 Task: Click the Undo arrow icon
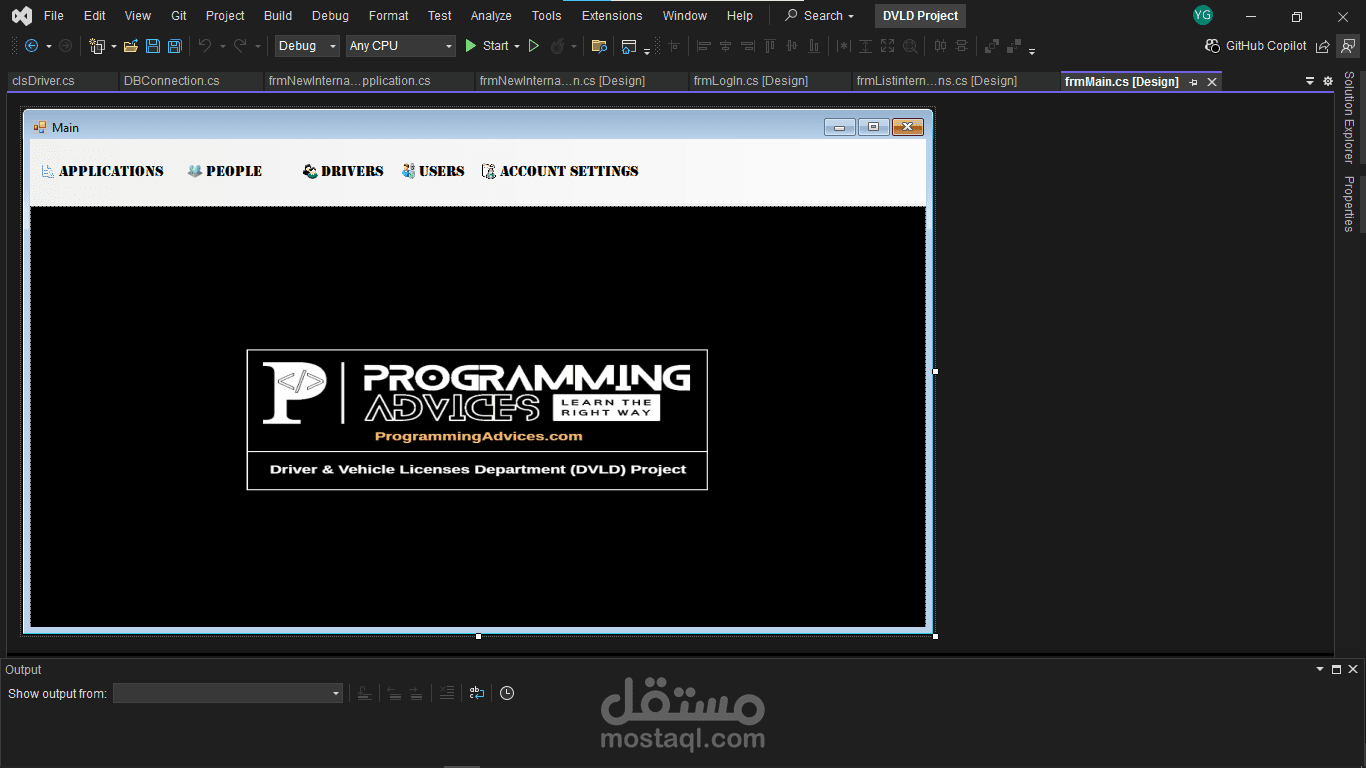click(x=204, y=46)
